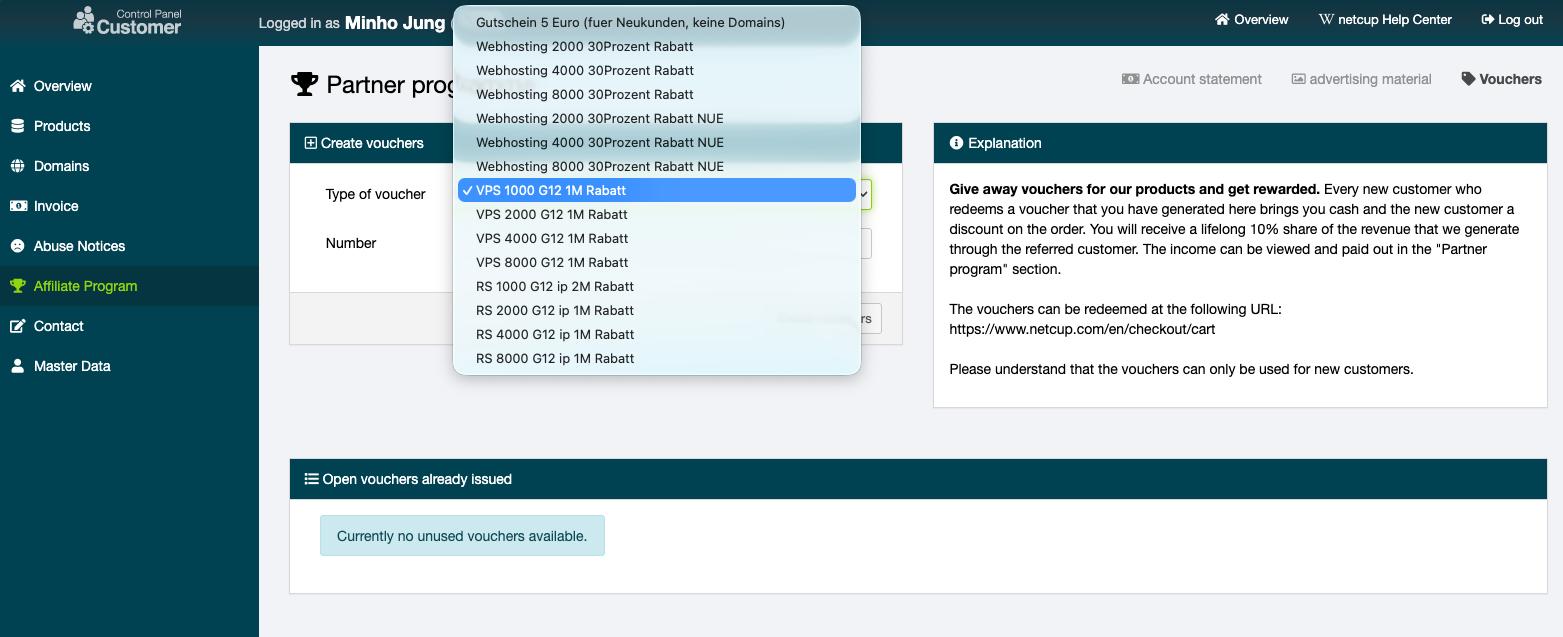Viewport: 1563px width, 637px height.
Task: Switch to the Account statement tab
Action: (x=1192, y=79)
